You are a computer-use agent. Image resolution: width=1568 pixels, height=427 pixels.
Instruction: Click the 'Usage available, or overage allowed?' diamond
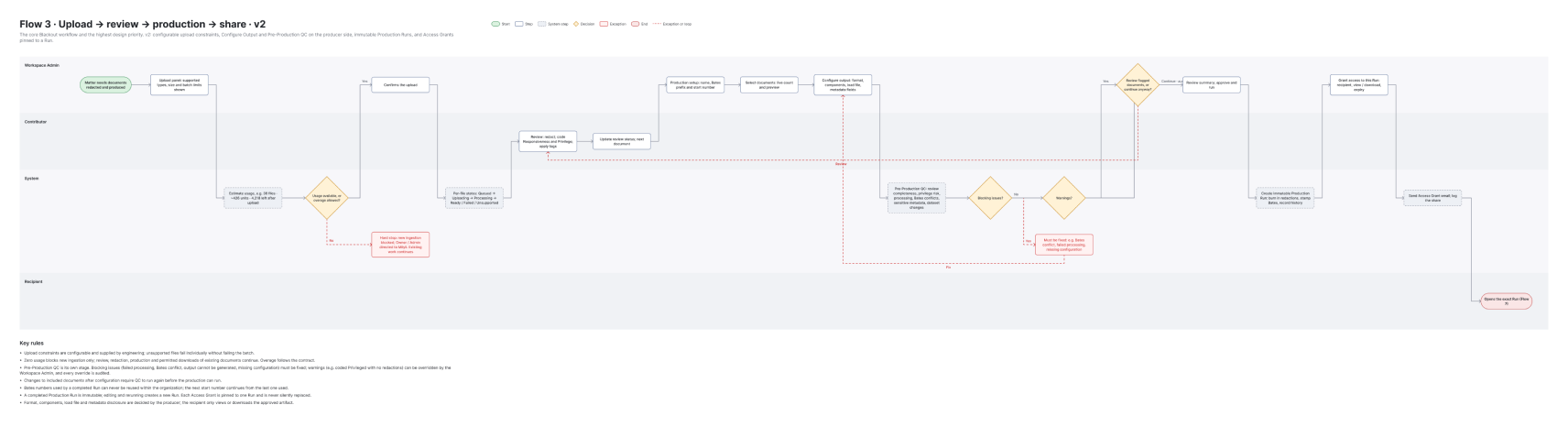coord(326,198)
